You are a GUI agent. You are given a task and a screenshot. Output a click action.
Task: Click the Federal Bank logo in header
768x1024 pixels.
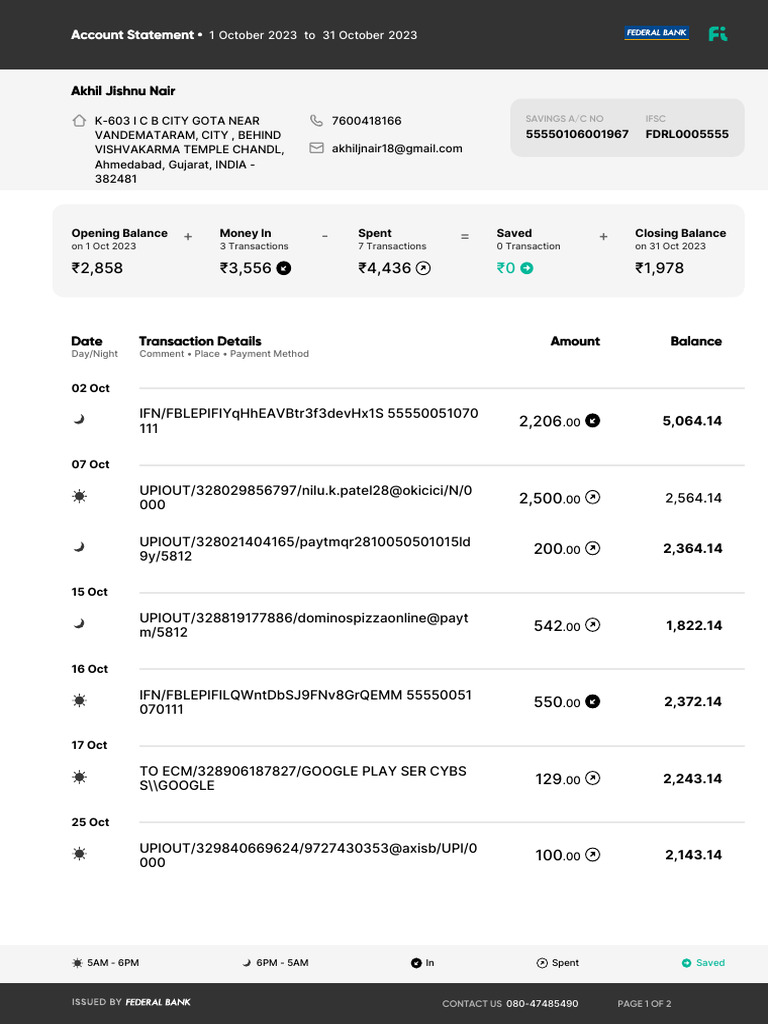tap(657, 33)
